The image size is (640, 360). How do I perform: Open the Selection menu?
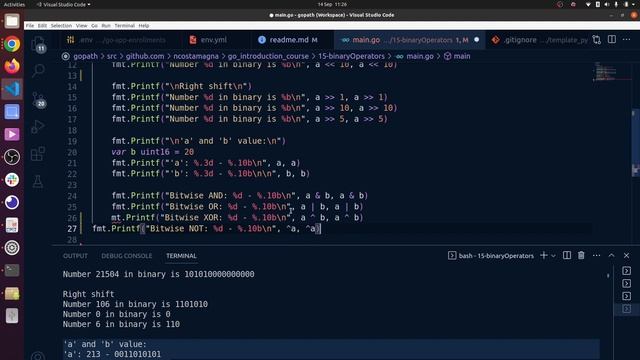(61, 25)
